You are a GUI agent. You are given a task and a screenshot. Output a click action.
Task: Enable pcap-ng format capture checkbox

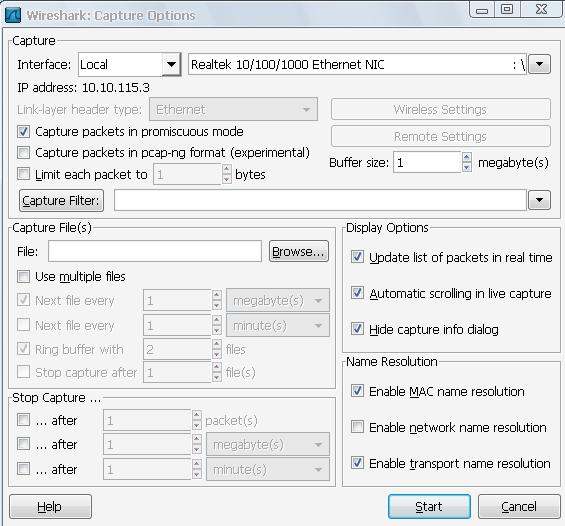[23, 152]
